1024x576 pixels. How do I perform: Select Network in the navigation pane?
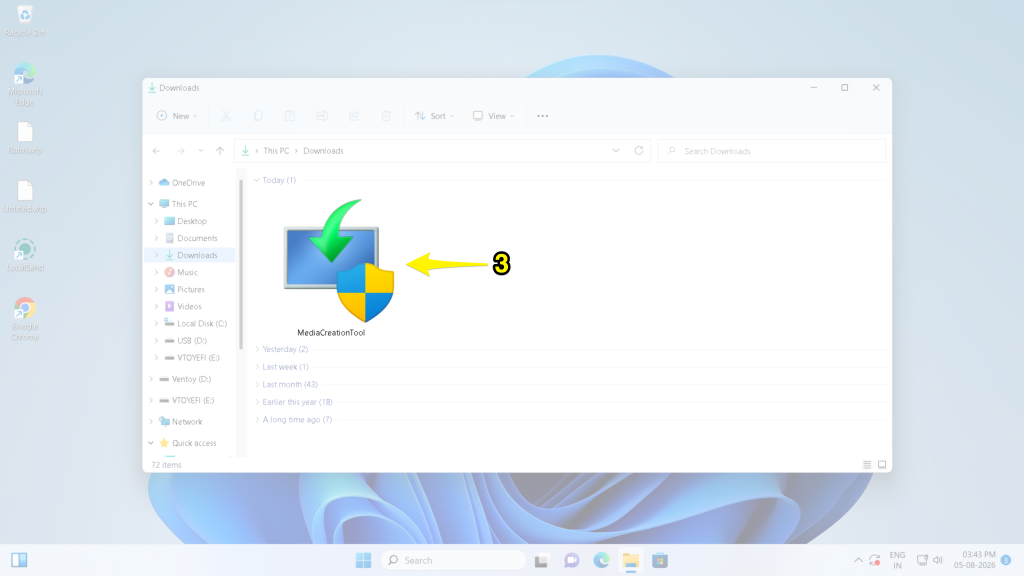click(x=181, y=422)
